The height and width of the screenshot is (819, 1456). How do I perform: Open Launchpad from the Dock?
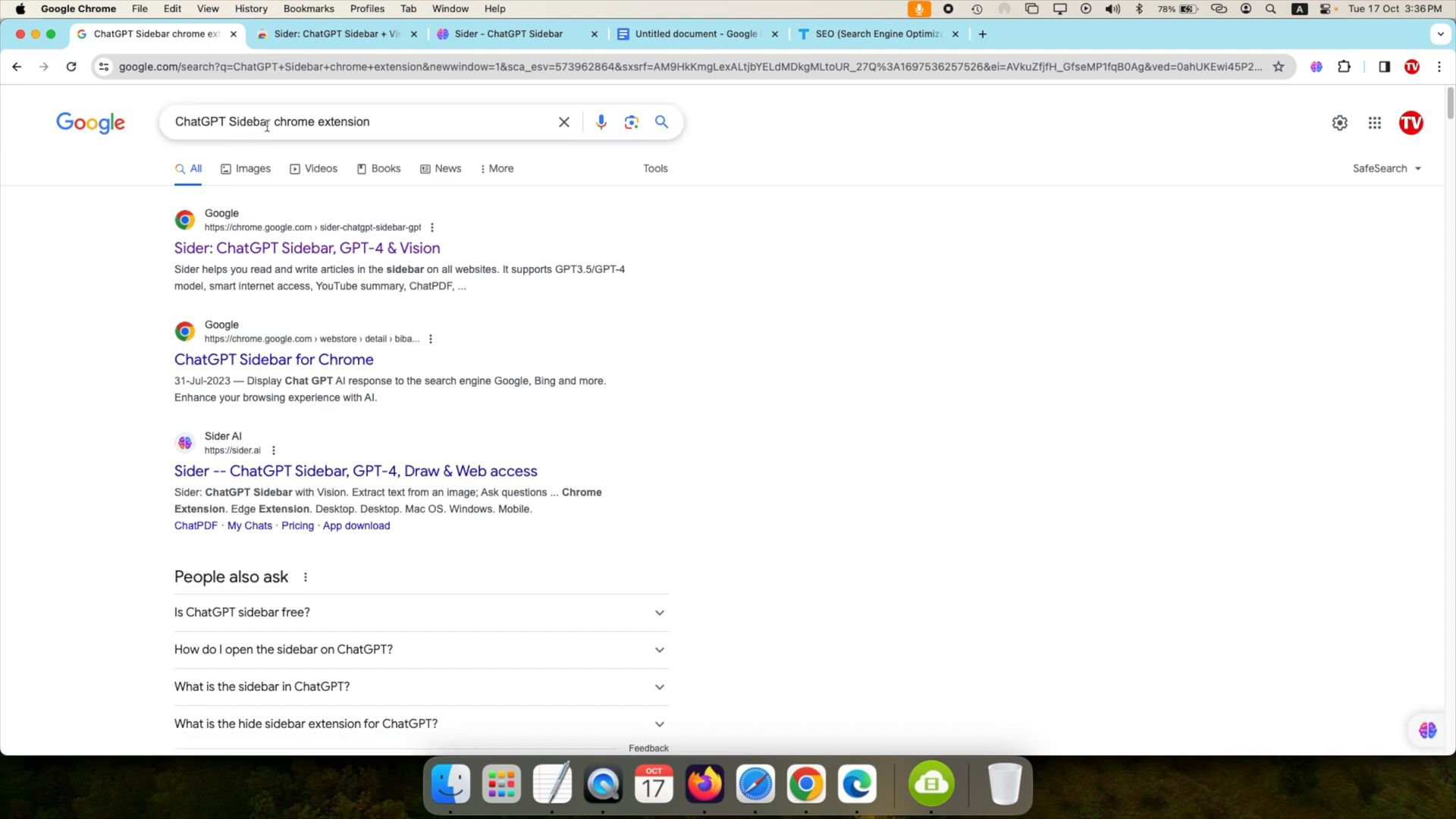click(501, 784)
